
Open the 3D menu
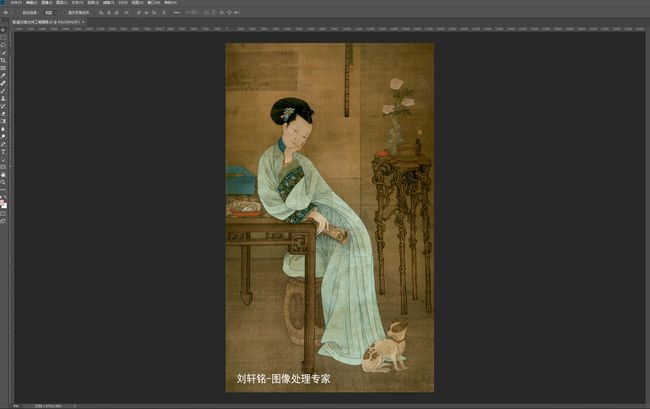coord(123,2)
